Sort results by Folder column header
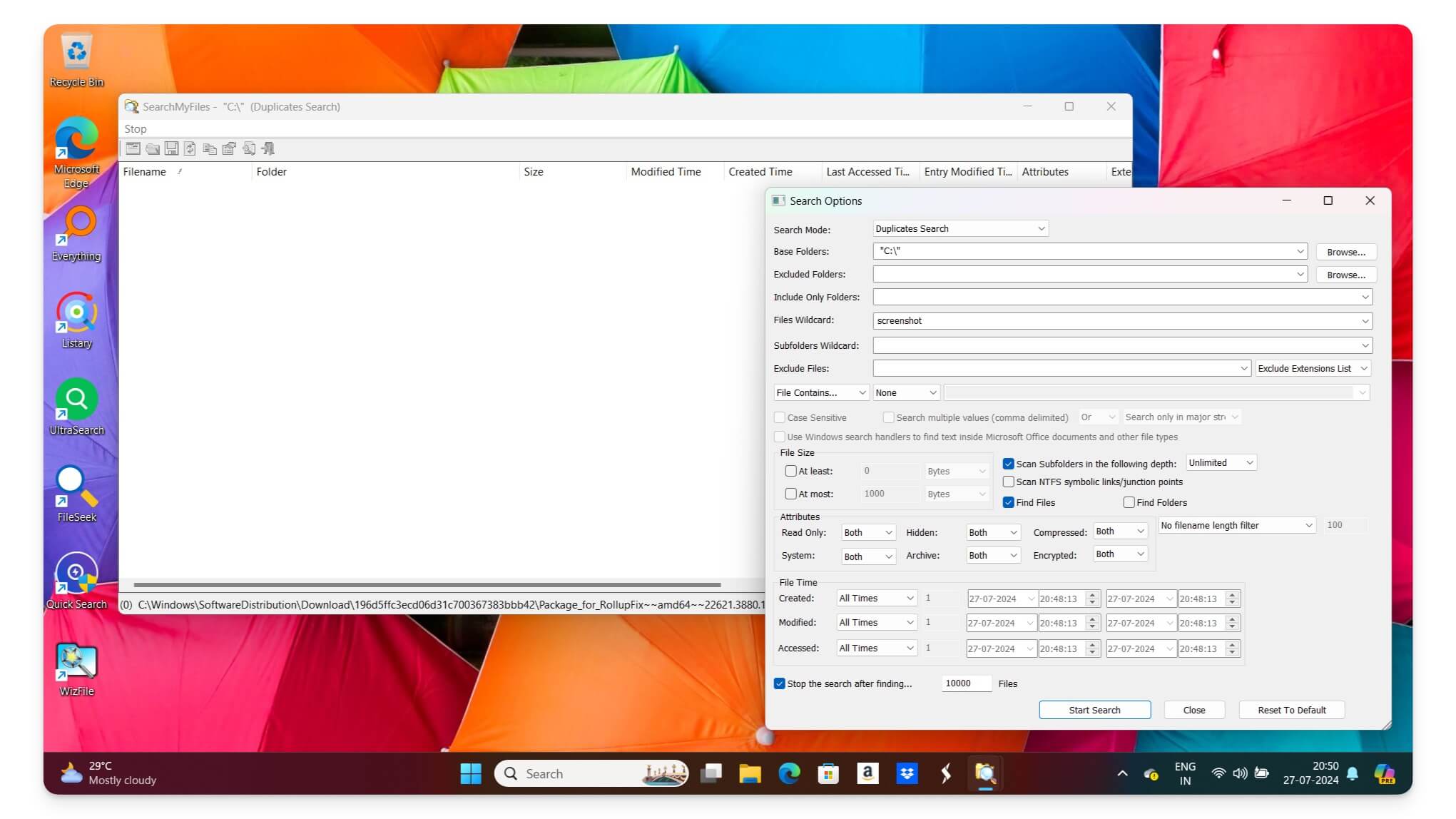This screenshot has width=1456, height=819. pos(272,172)
